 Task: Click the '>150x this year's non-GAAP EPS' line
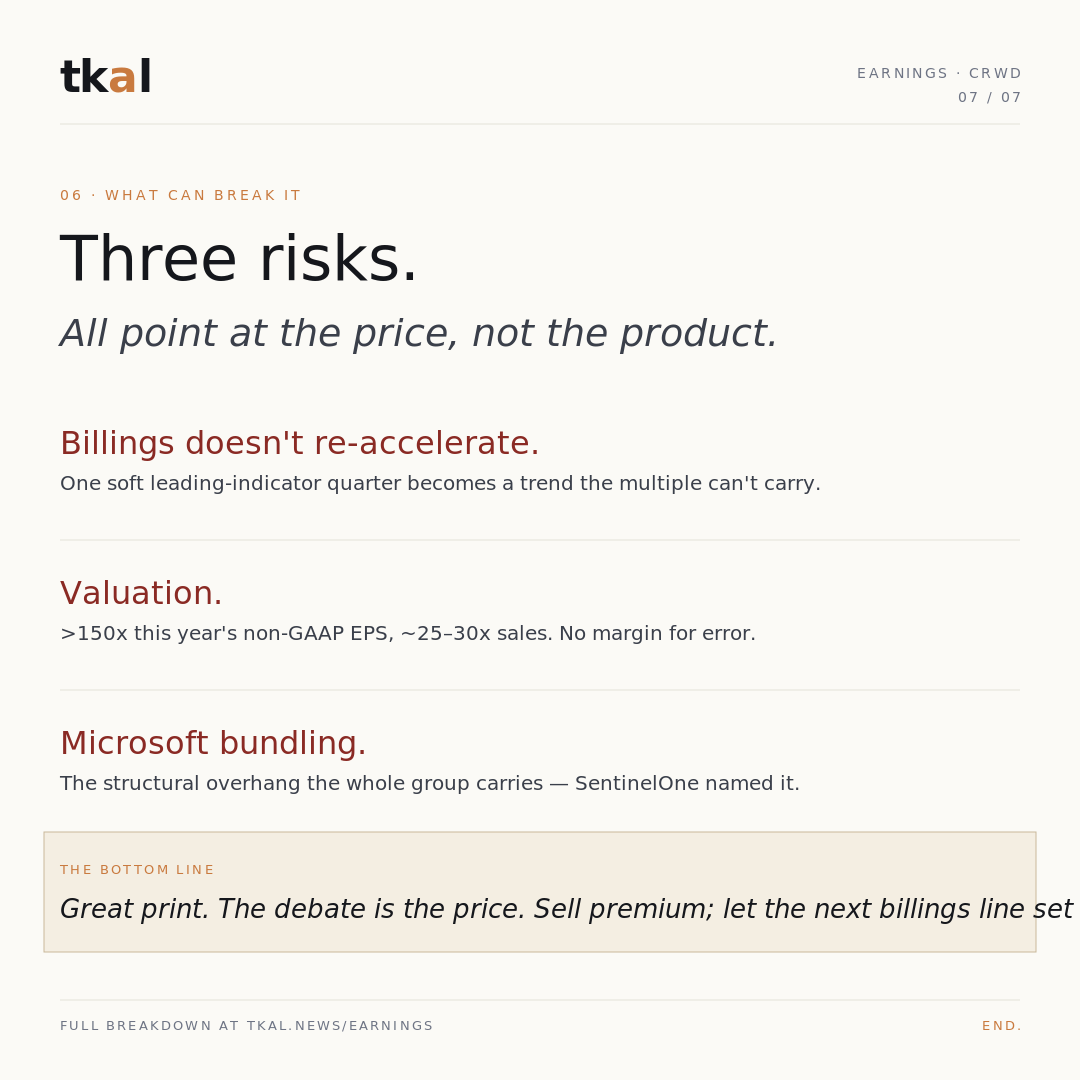pos(408,634)
